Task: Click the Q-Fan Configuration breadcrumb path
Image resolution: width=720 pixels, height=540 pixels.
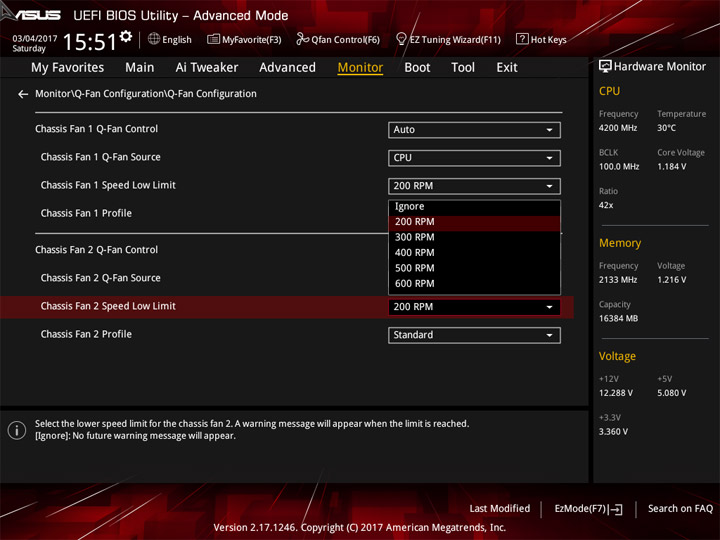Action: click(146, 94)
